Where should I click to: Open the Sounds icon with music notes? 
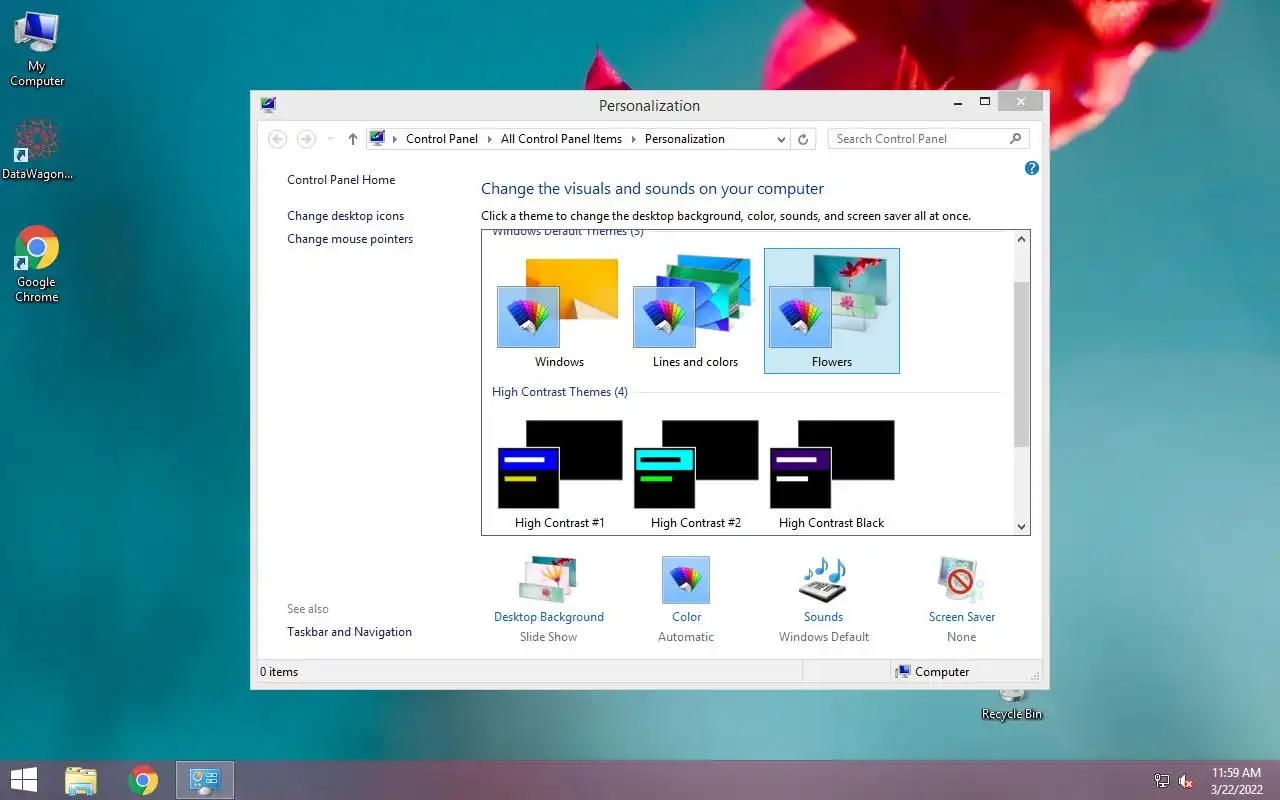[x=823, y=580]
